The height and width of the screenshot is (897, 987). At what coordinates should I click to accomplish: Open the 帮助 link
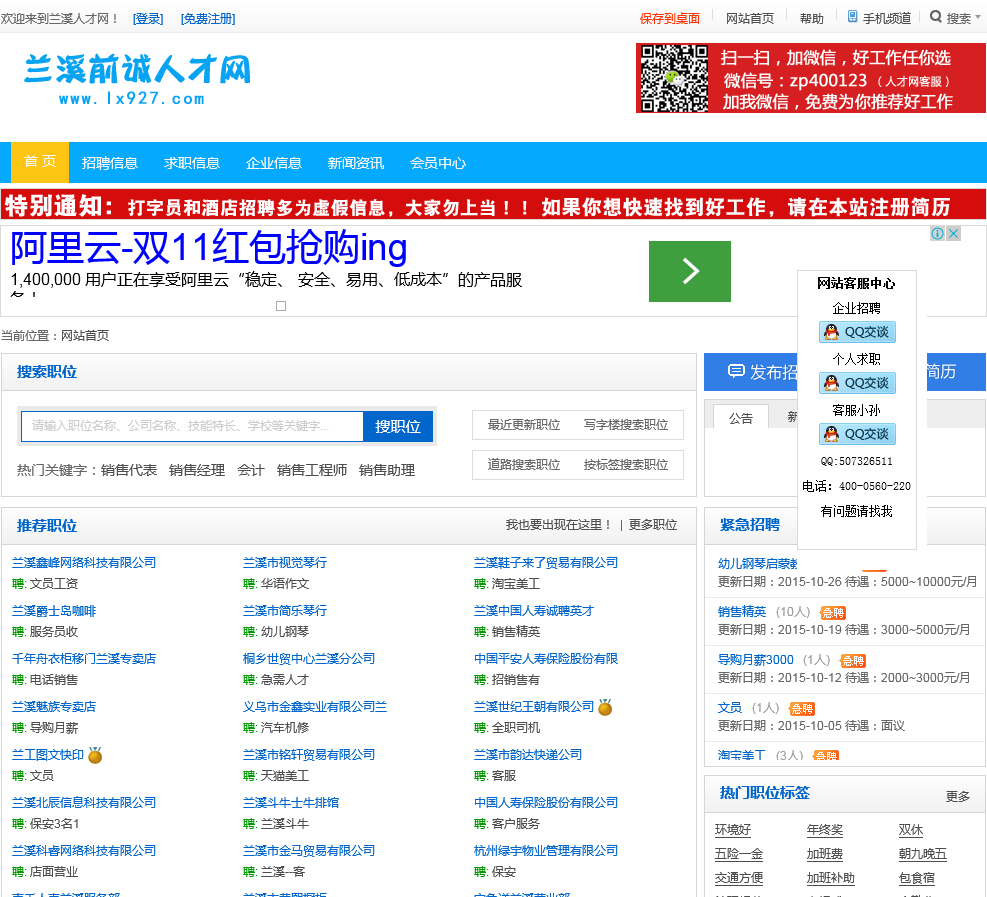tap(811, 18)
